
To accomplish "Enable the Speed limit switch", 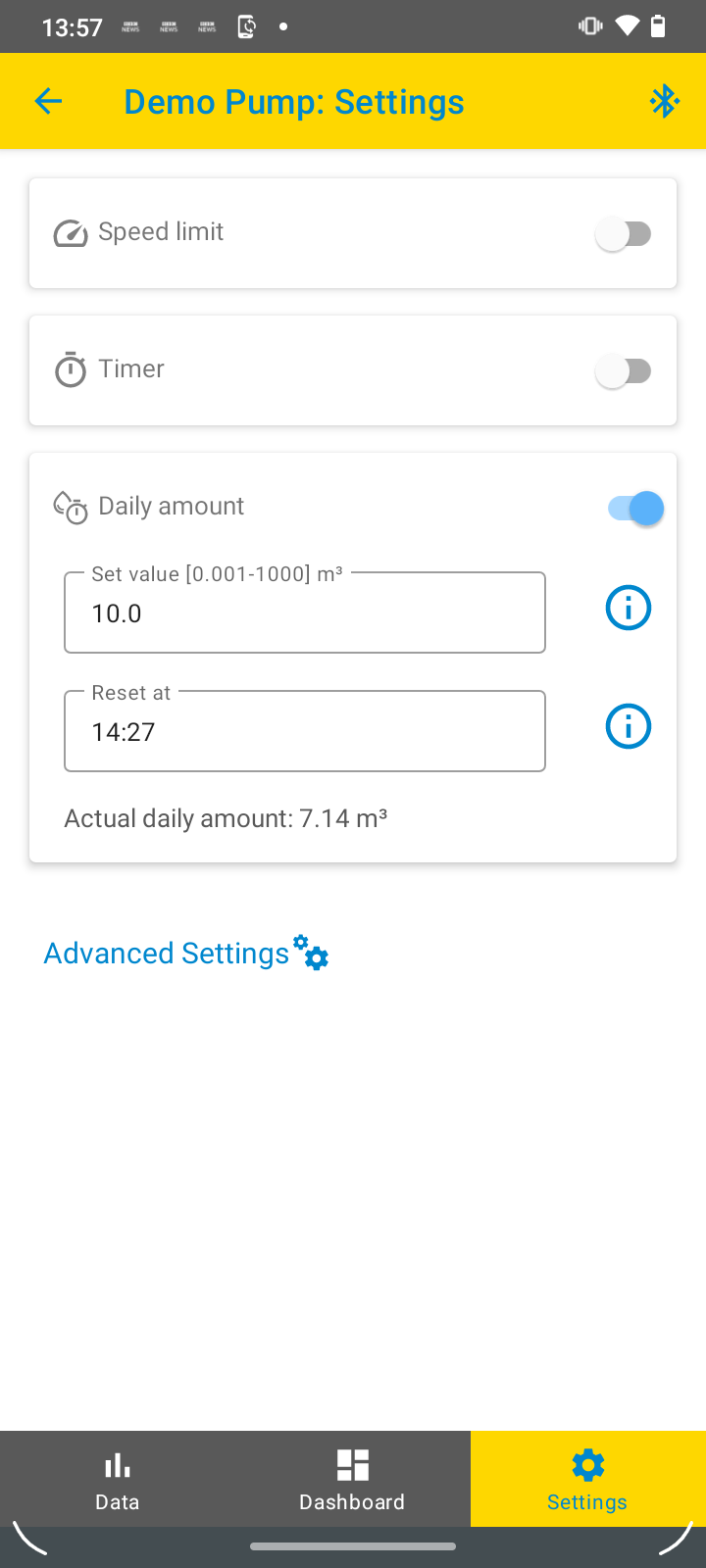I will coord(624,233).
